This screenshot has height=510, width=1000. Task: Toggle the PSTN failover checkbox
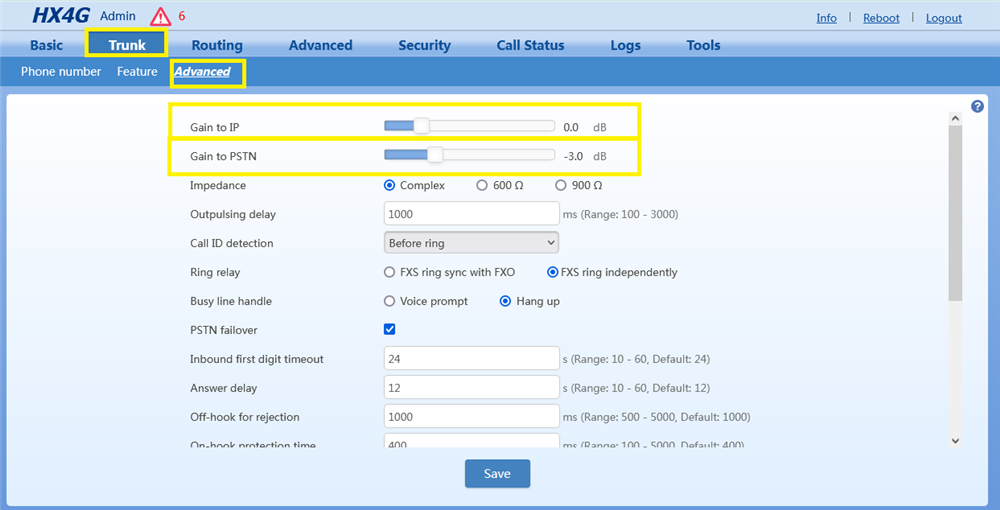pos(390,330)
